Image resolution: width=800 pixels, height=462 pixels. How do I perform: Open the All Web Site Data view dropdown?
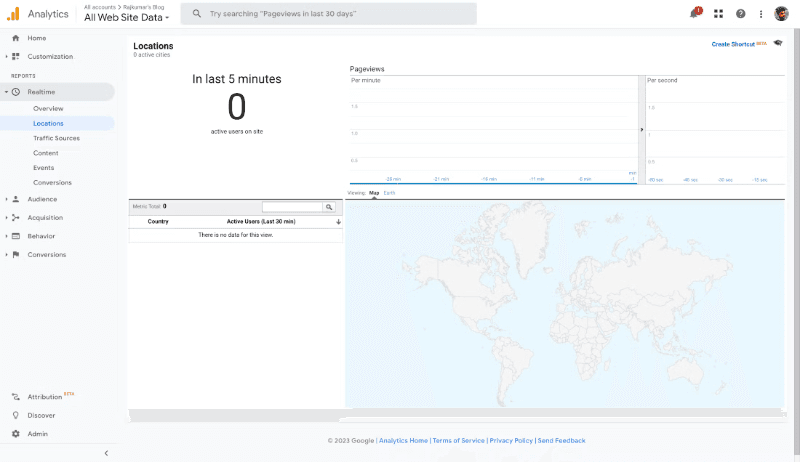click(x=127, y=17)
